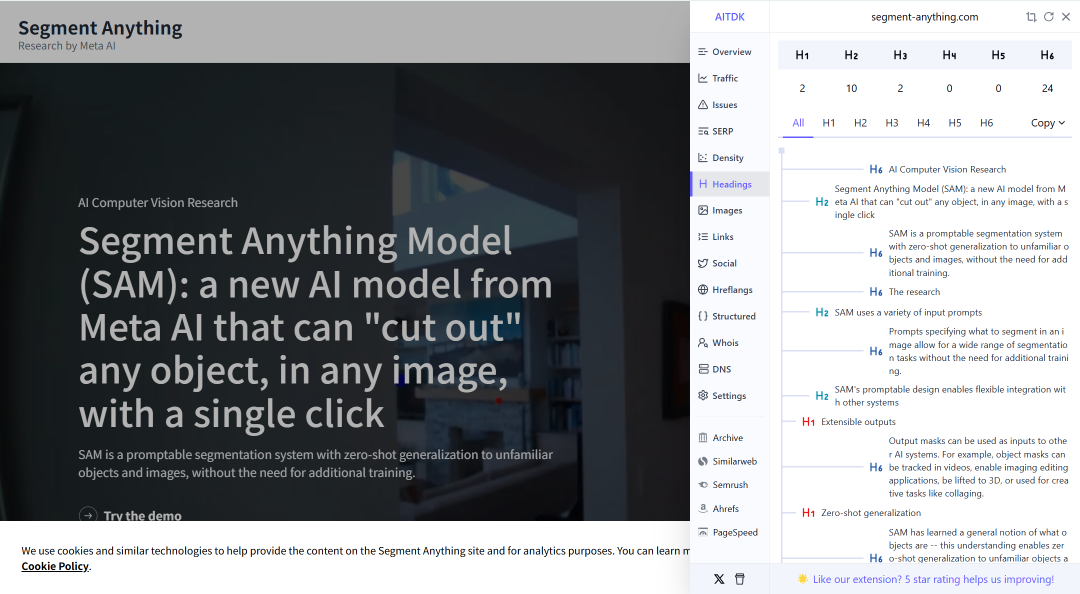
Task: Click the H1 column header in count table
Action: tap(802, 55)
